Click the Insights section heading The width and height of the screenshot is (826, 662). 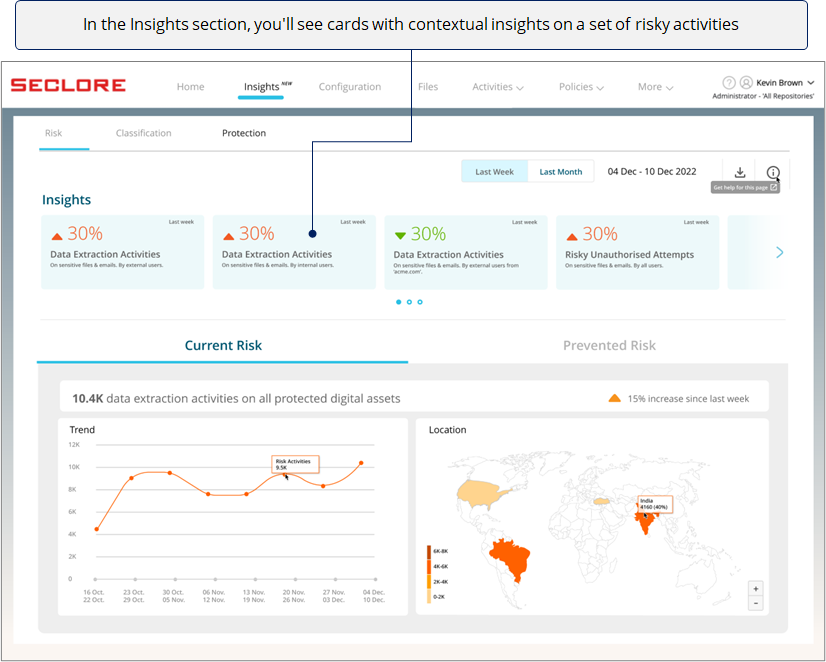point(66,200)
